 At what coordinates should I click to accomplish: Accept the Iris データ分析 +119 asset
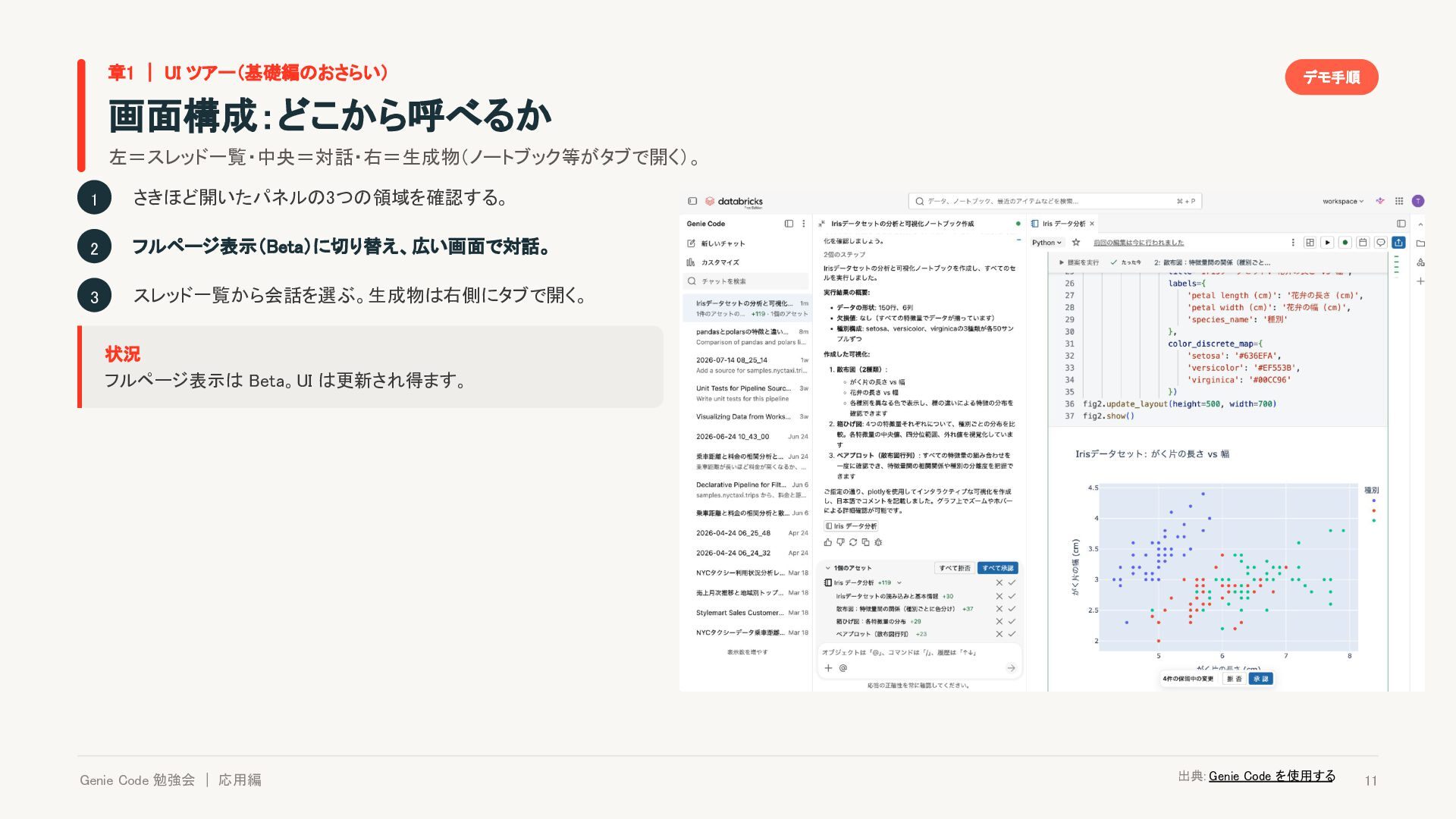click(1012, 583)
